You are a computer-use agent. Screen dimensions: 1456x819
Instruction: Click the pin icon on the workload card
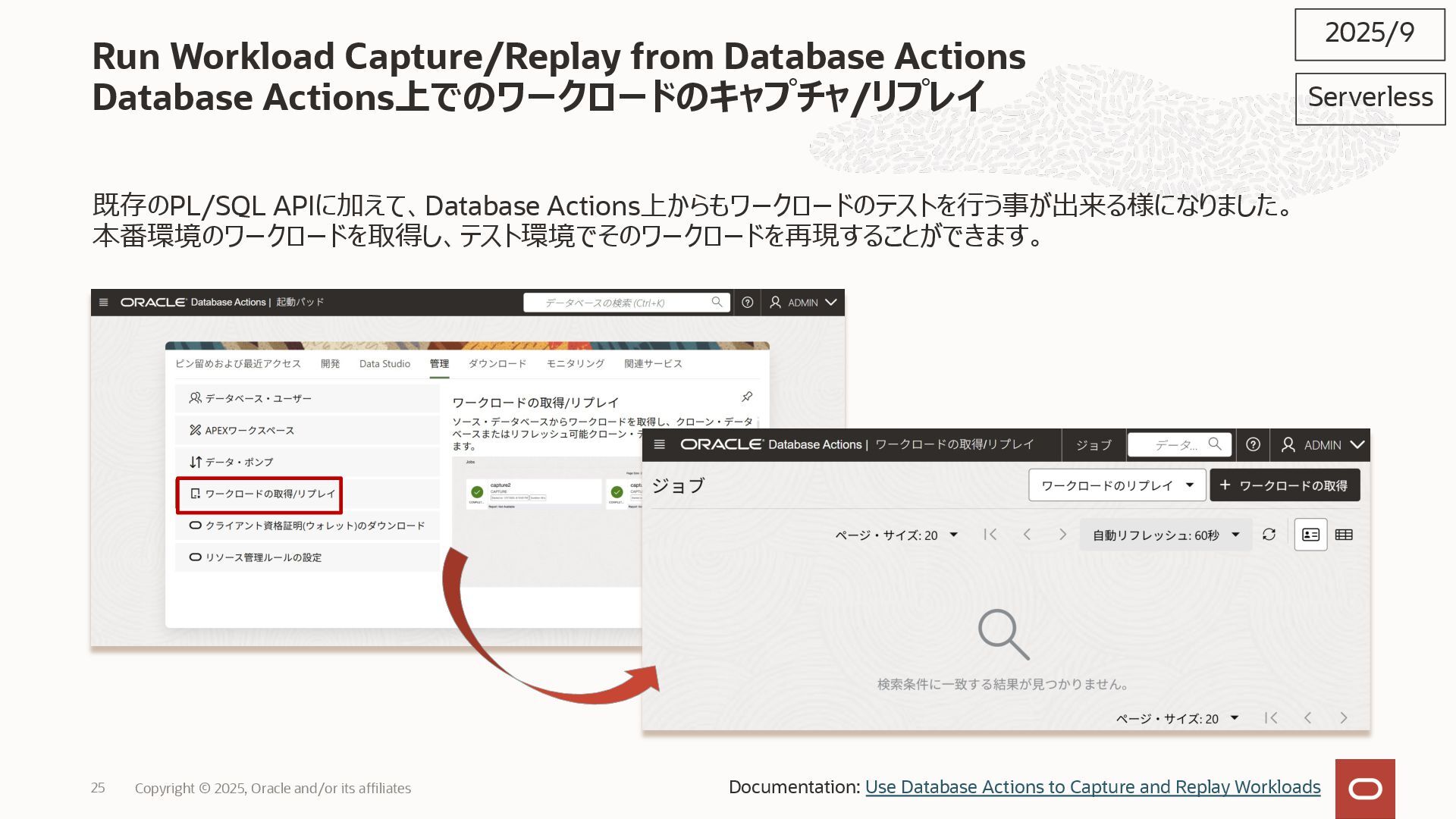(747, 397)
